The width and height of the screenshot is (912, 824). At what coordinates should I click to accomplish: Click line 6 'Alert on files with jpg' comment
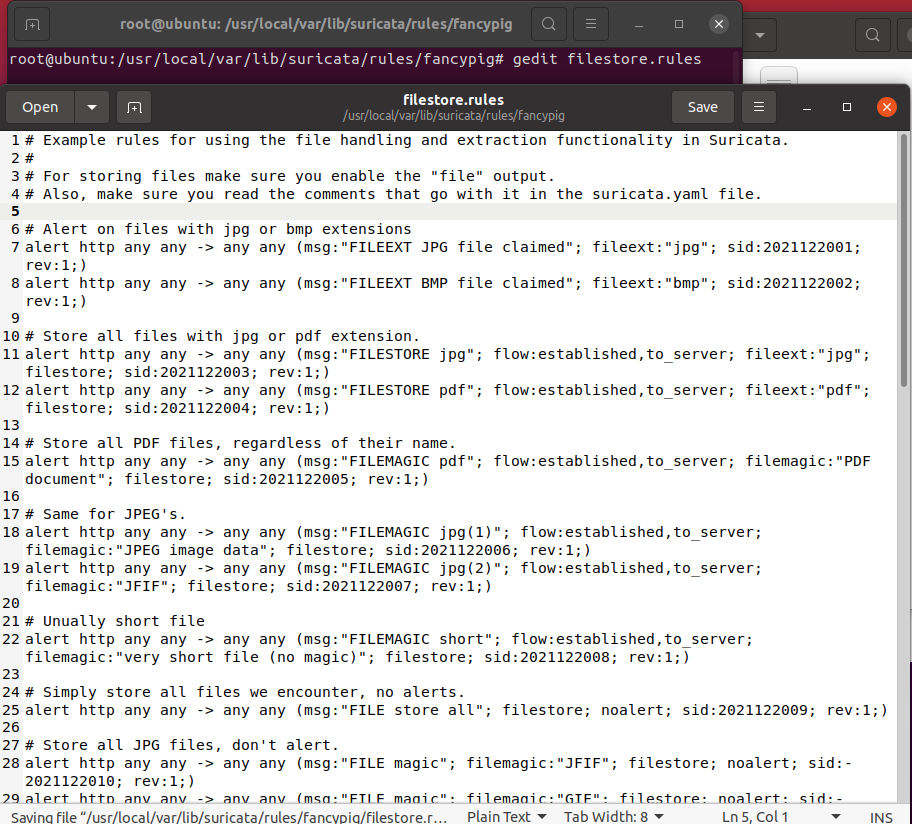click(x=219, y=229)
